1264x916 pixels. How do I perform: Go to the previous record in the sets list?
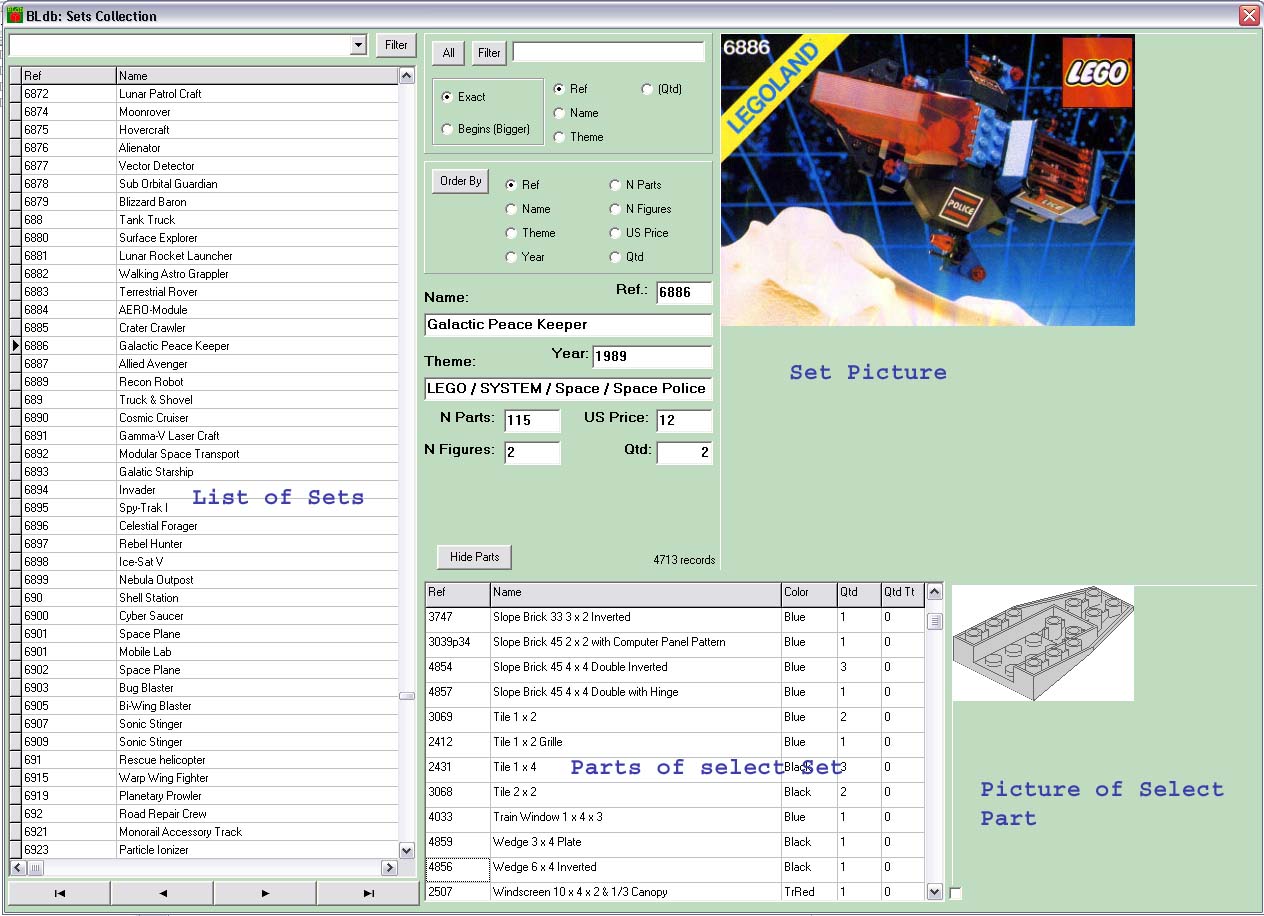163,893
